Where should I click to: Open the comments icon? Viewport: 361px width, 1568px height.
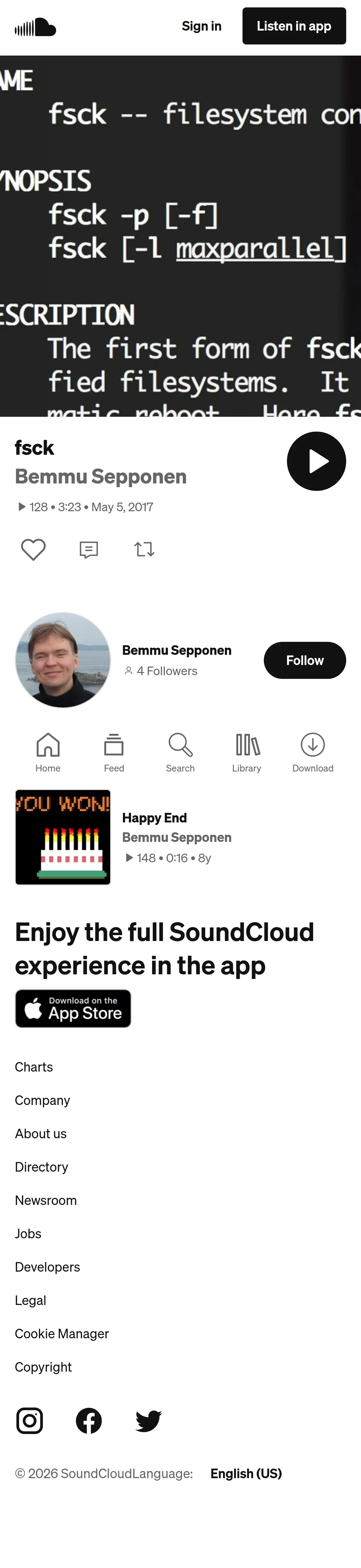click(89, 549)
